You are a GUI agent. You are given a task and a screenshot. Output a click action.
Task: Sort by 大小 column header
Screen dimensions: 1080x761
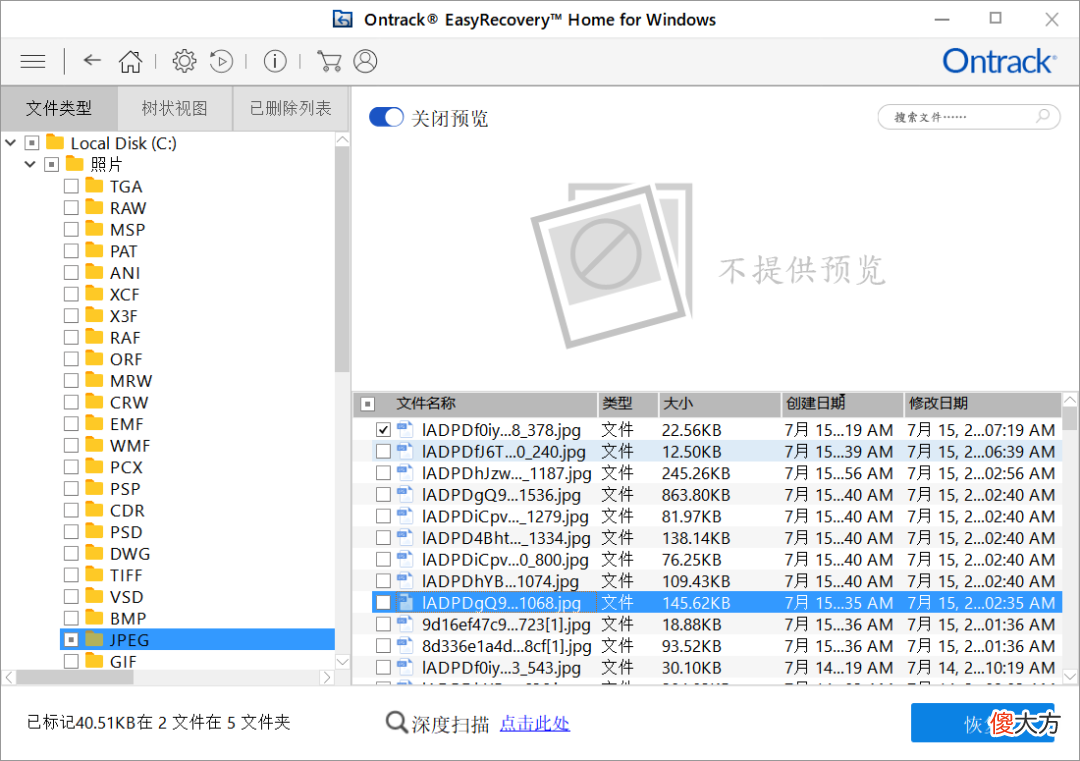pyautogui.click(x=720, y=404)
